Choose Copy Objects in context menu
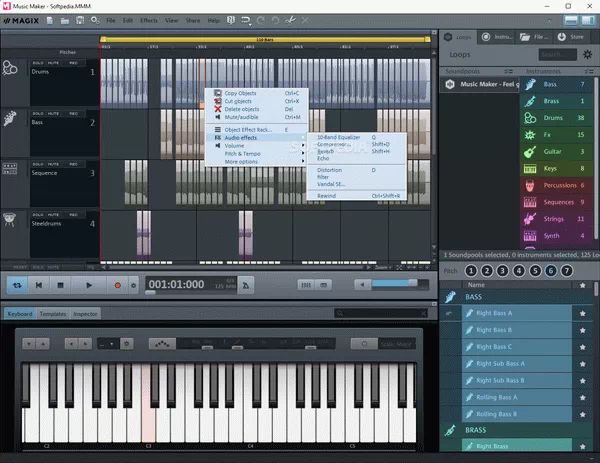This screenshot has height=463, width=600. point(256,93)
